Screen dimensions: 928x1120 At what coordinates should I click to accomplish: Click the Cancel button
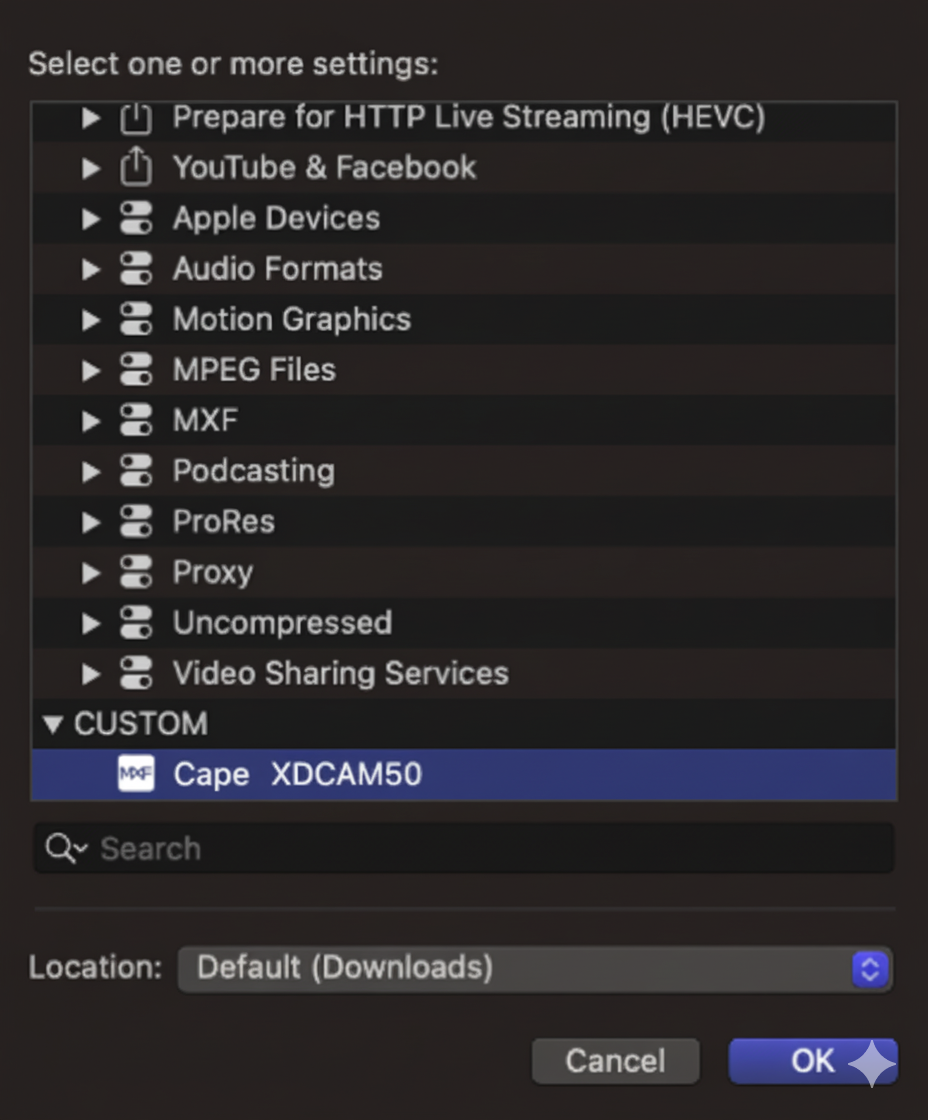[x=615, y=1061]
